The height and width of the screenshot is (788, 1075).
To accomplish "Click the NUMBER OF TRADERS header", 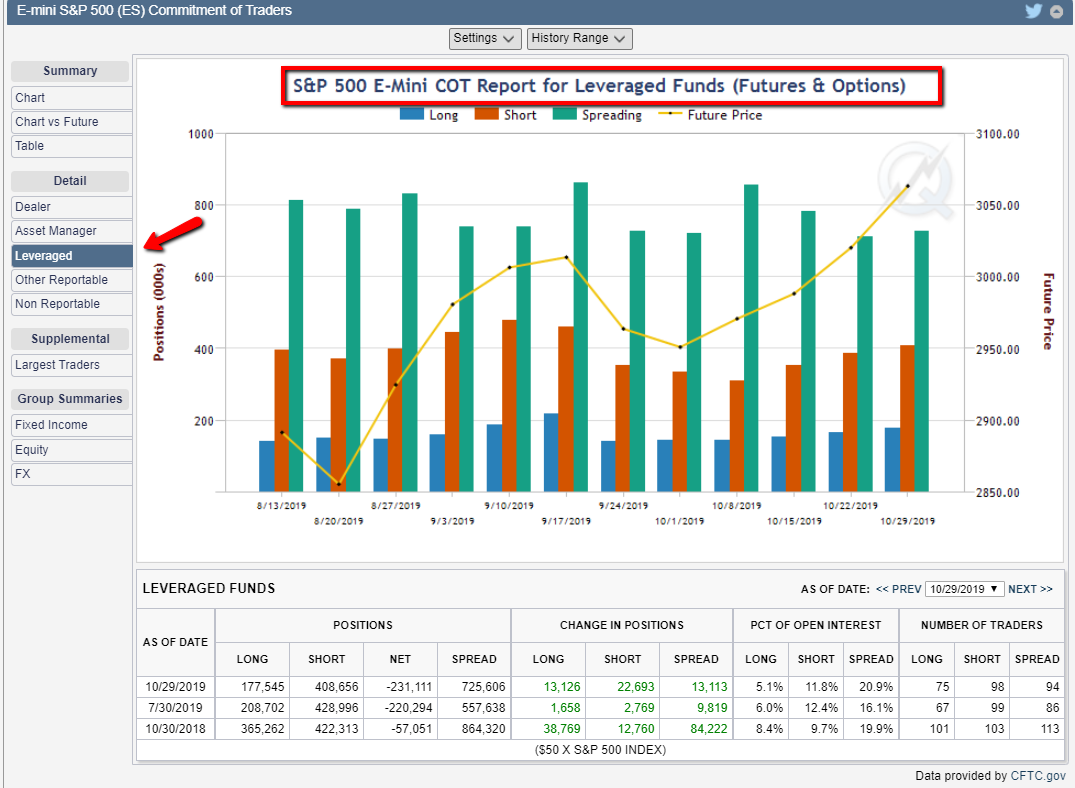I will [x=982, y=625].
